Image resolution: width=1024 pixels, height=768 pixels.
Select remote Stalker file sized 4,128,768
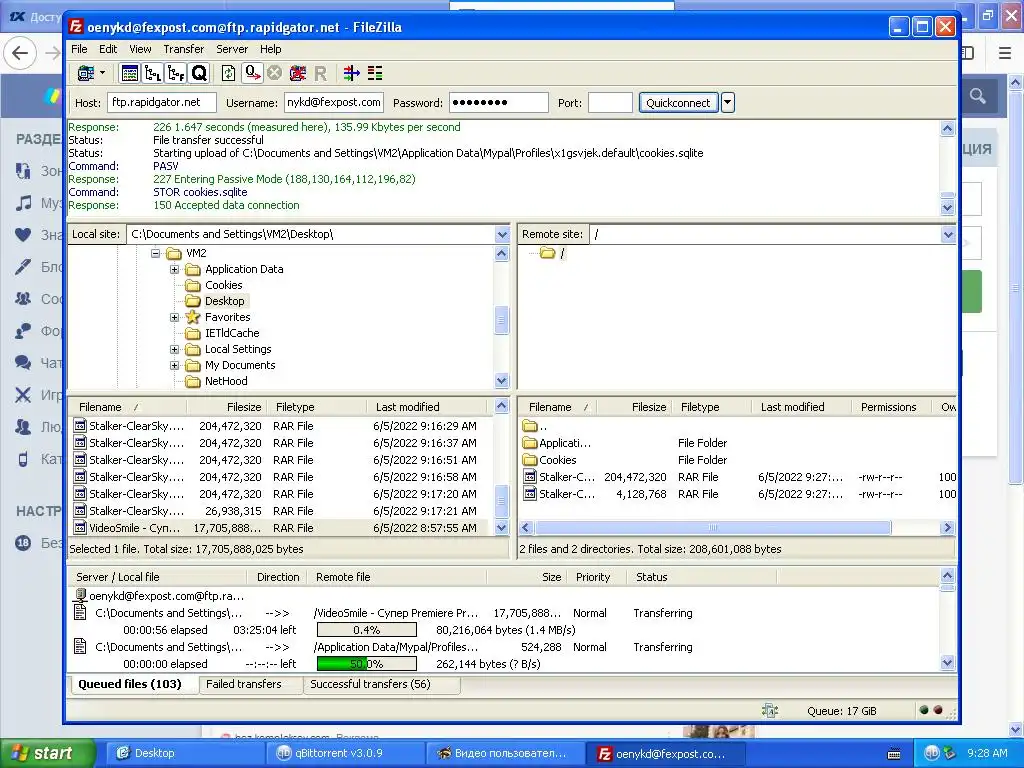click(x=738, y=494)
